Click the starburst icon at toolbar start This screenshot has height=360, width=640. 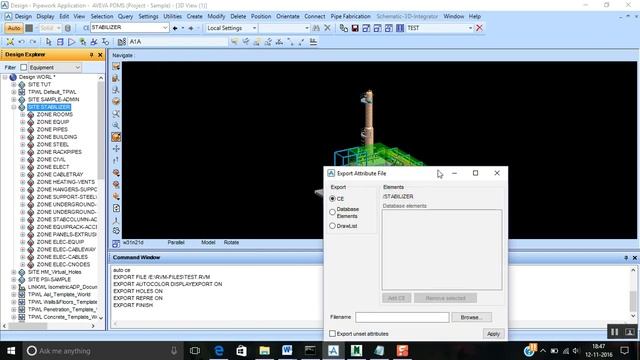coord(10,42)
